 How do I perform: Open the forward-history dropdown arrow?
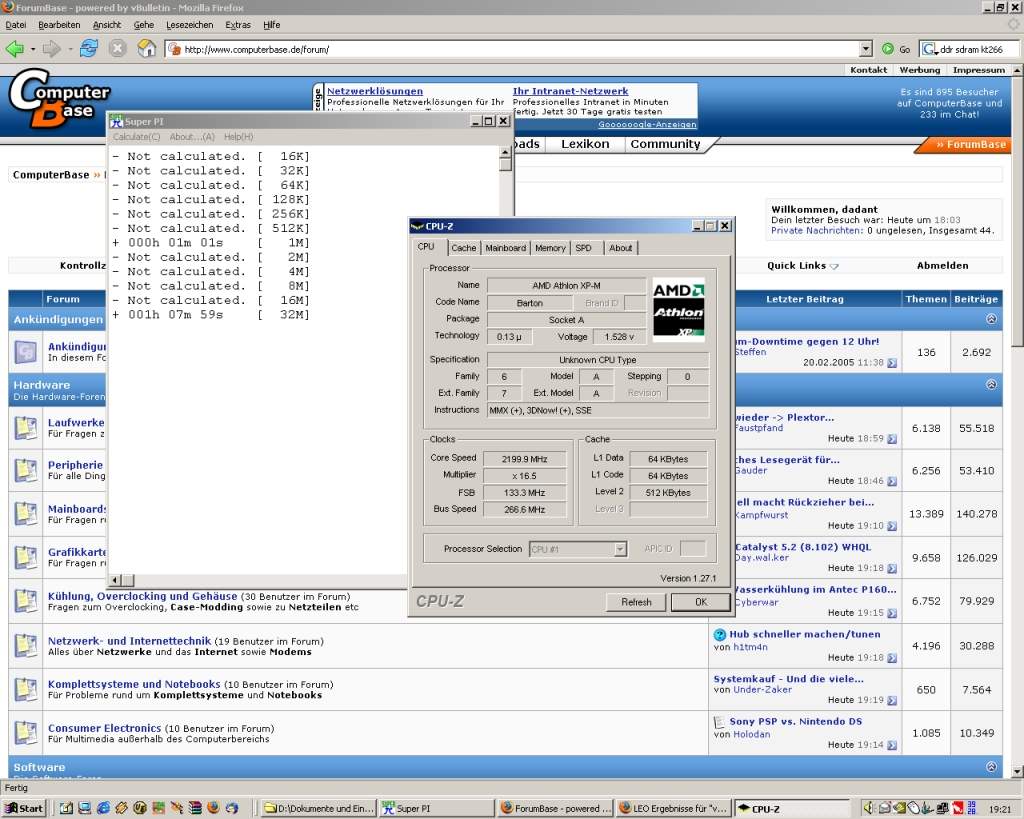[x=69, y=49]
